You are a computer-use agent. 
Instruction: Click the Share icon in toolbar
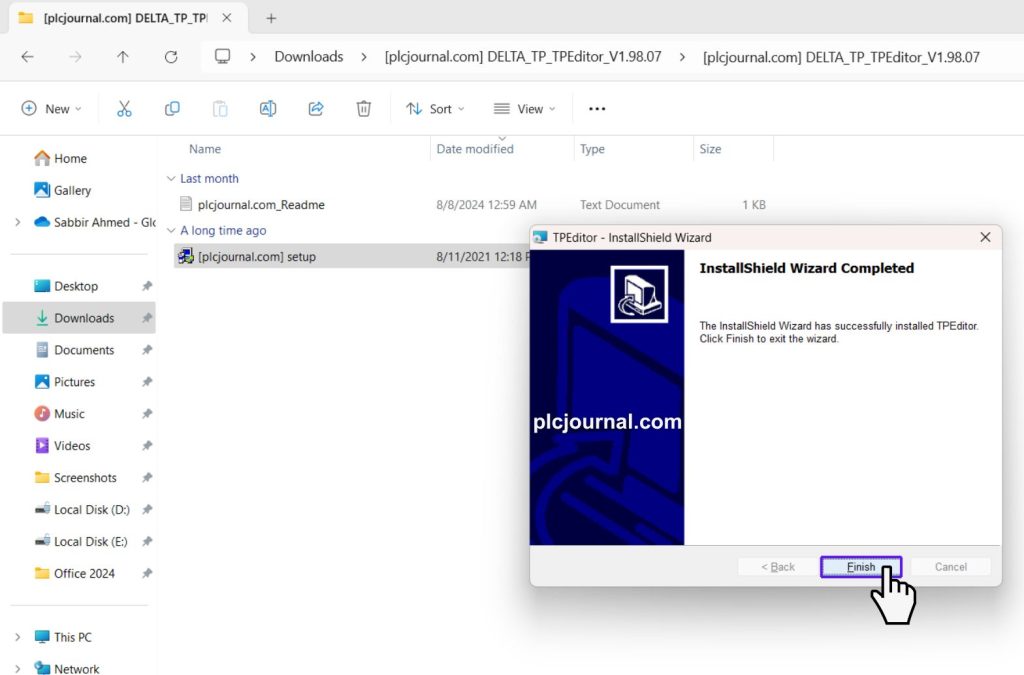click(316, 109)
